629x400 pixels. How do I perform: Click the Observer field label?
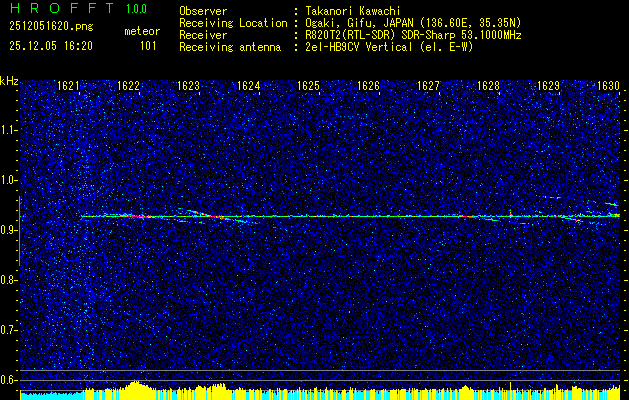point(203,11)
